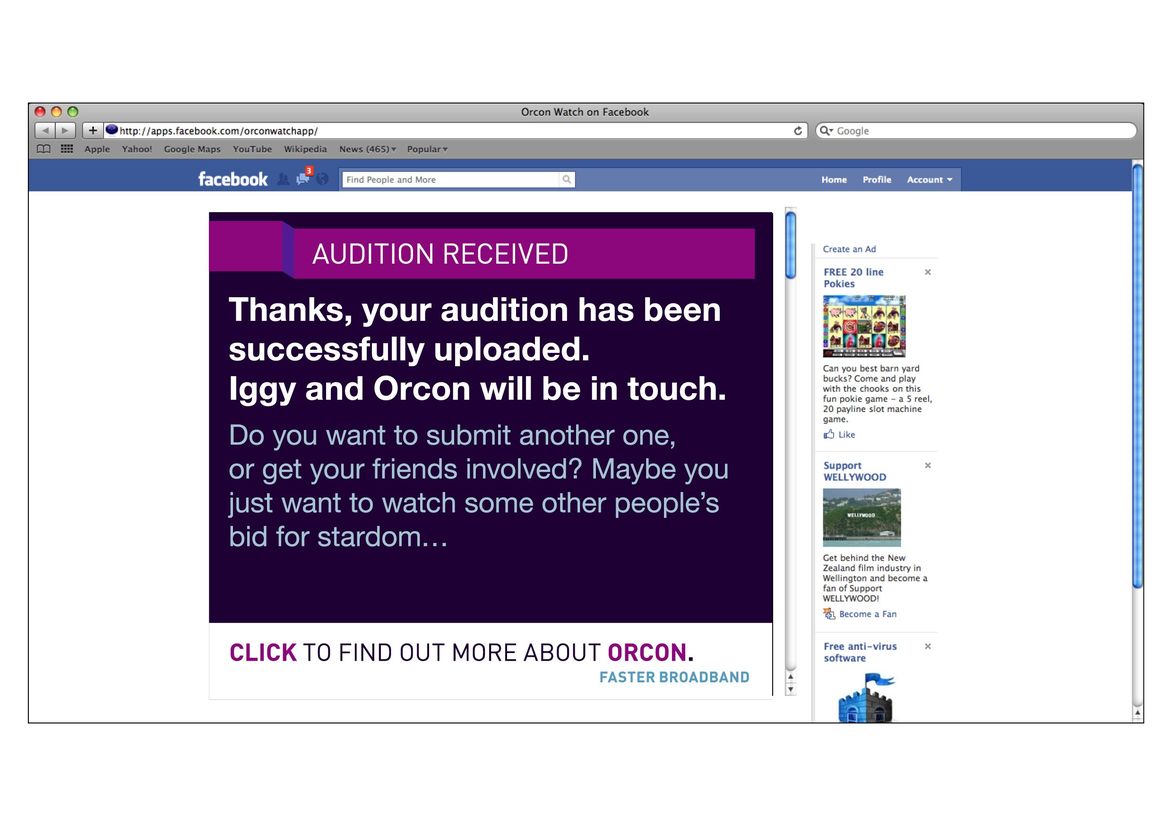Close the Free anti-virus software ad
Screen dimensions: 1172x826
(927, 646)
